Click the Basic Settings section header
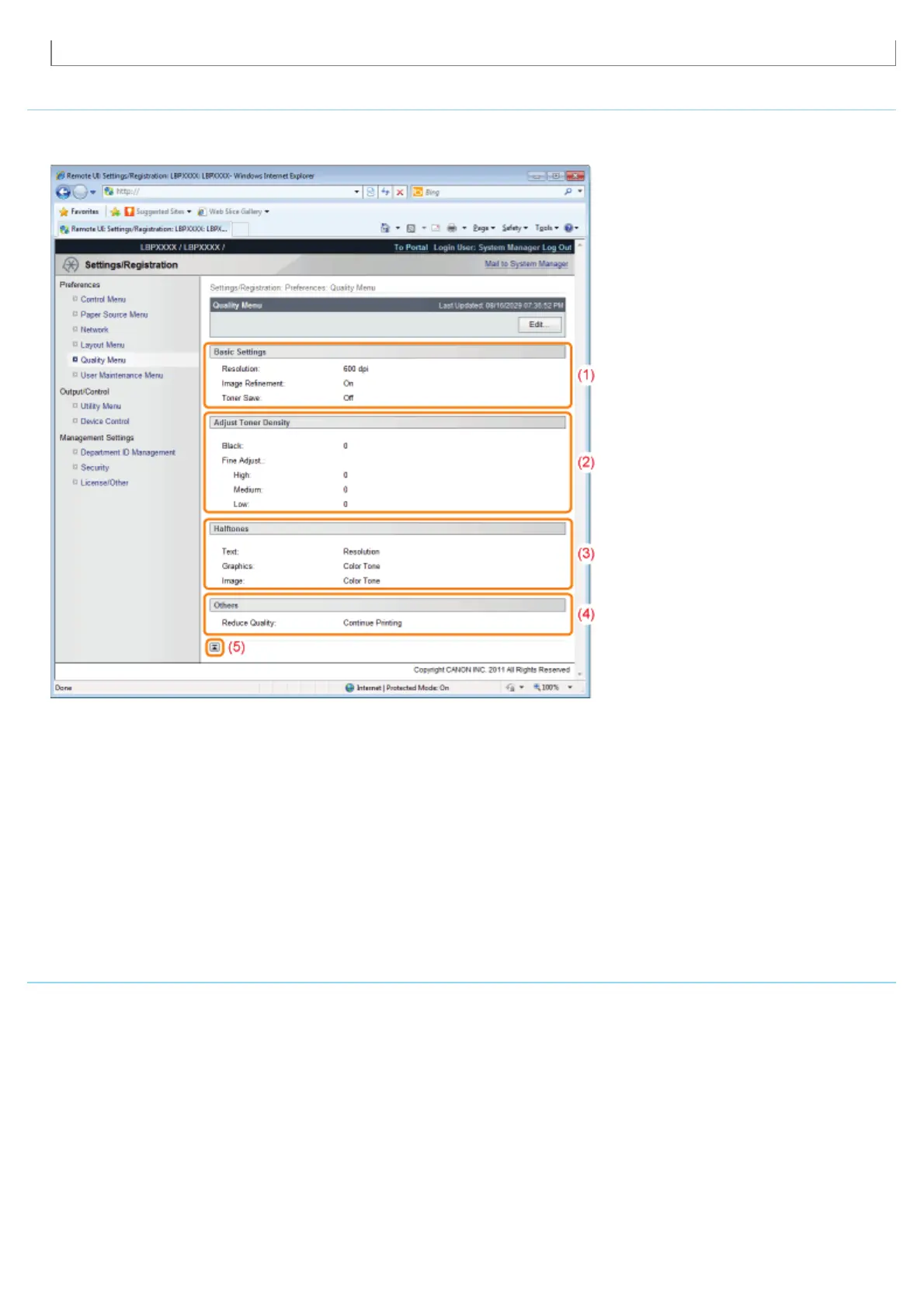924x1308 pixels. pyautogui.click(x=387, y=352)
